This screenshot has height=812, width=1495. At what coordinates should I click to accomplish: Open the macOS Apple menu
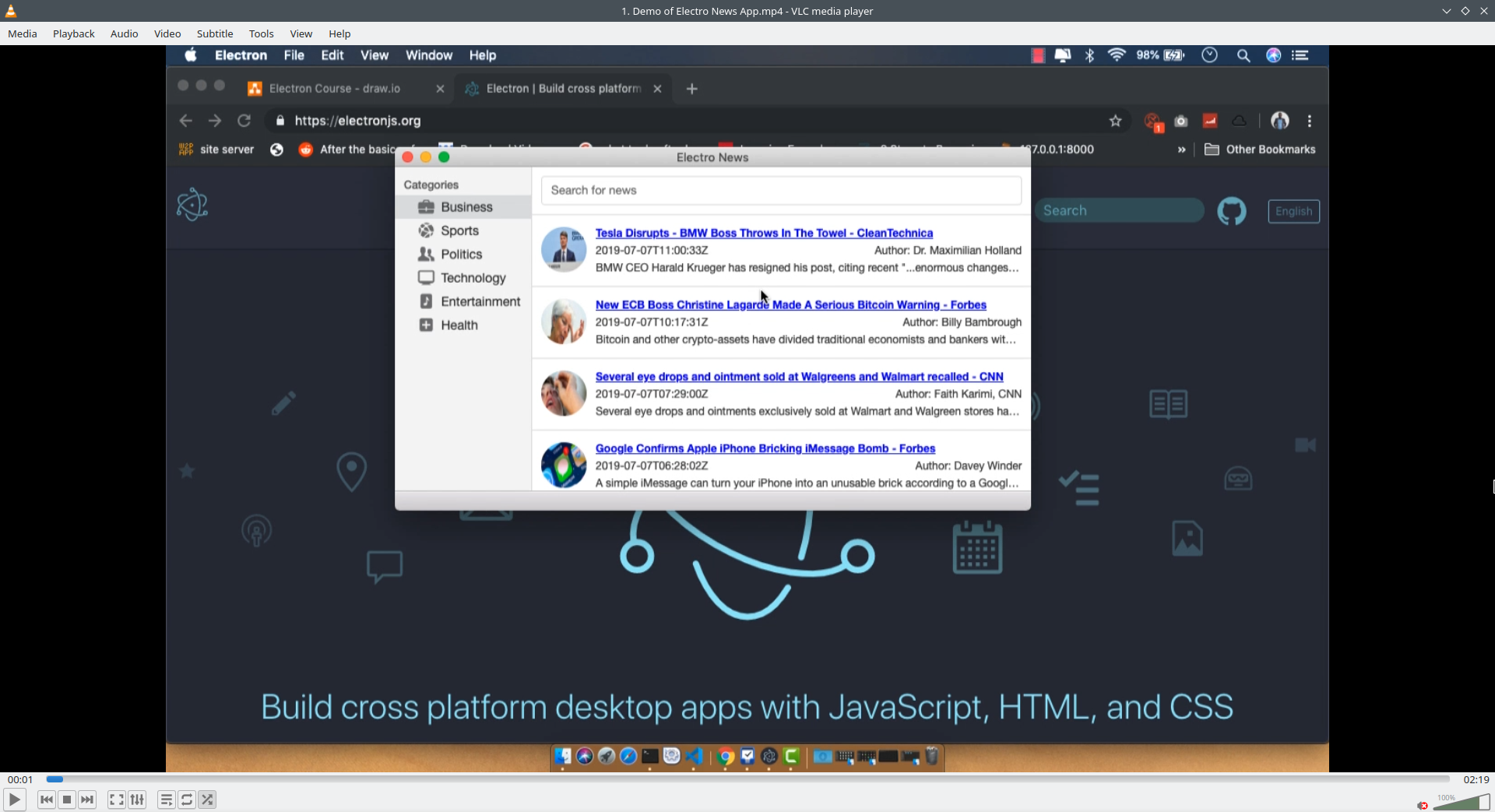coord(191,55)
